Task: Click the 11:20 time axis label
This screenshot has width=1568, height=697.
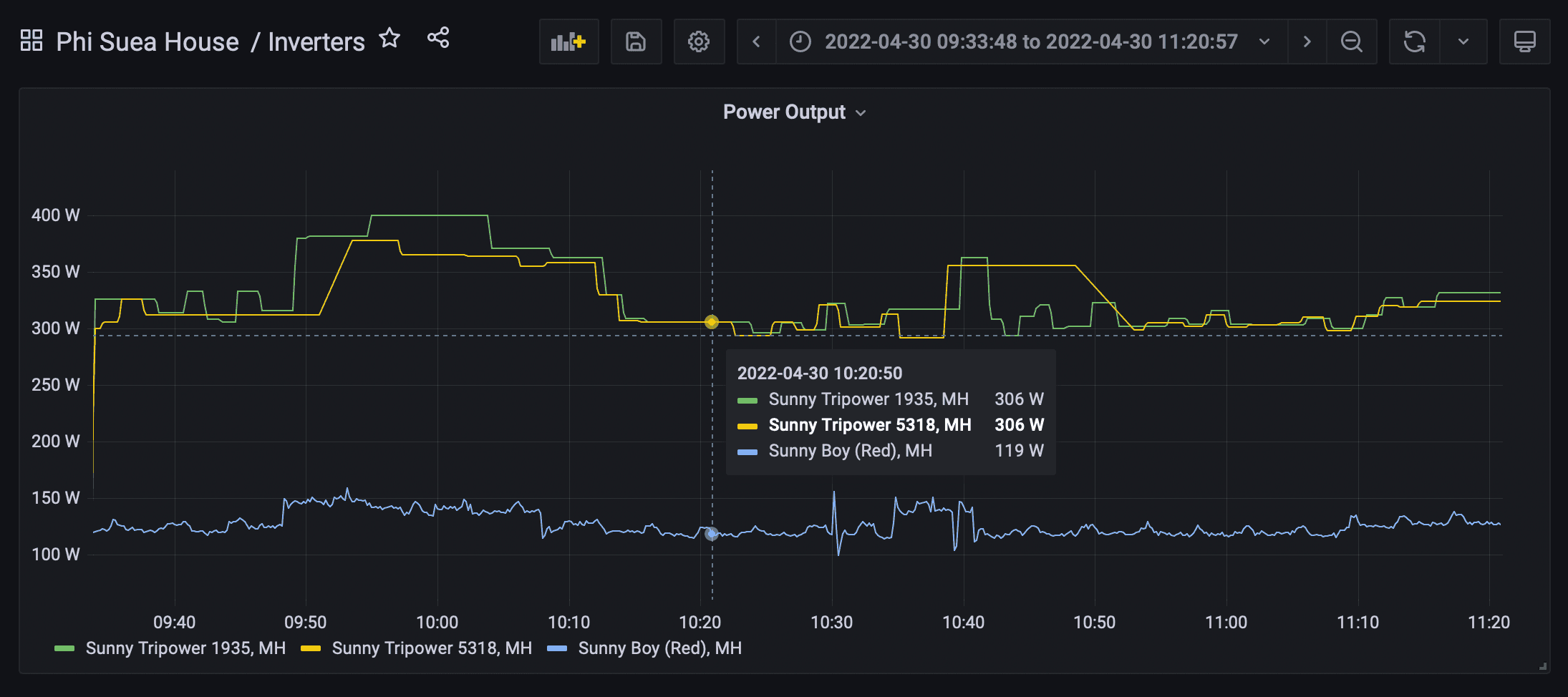Action: (1489, 623)
